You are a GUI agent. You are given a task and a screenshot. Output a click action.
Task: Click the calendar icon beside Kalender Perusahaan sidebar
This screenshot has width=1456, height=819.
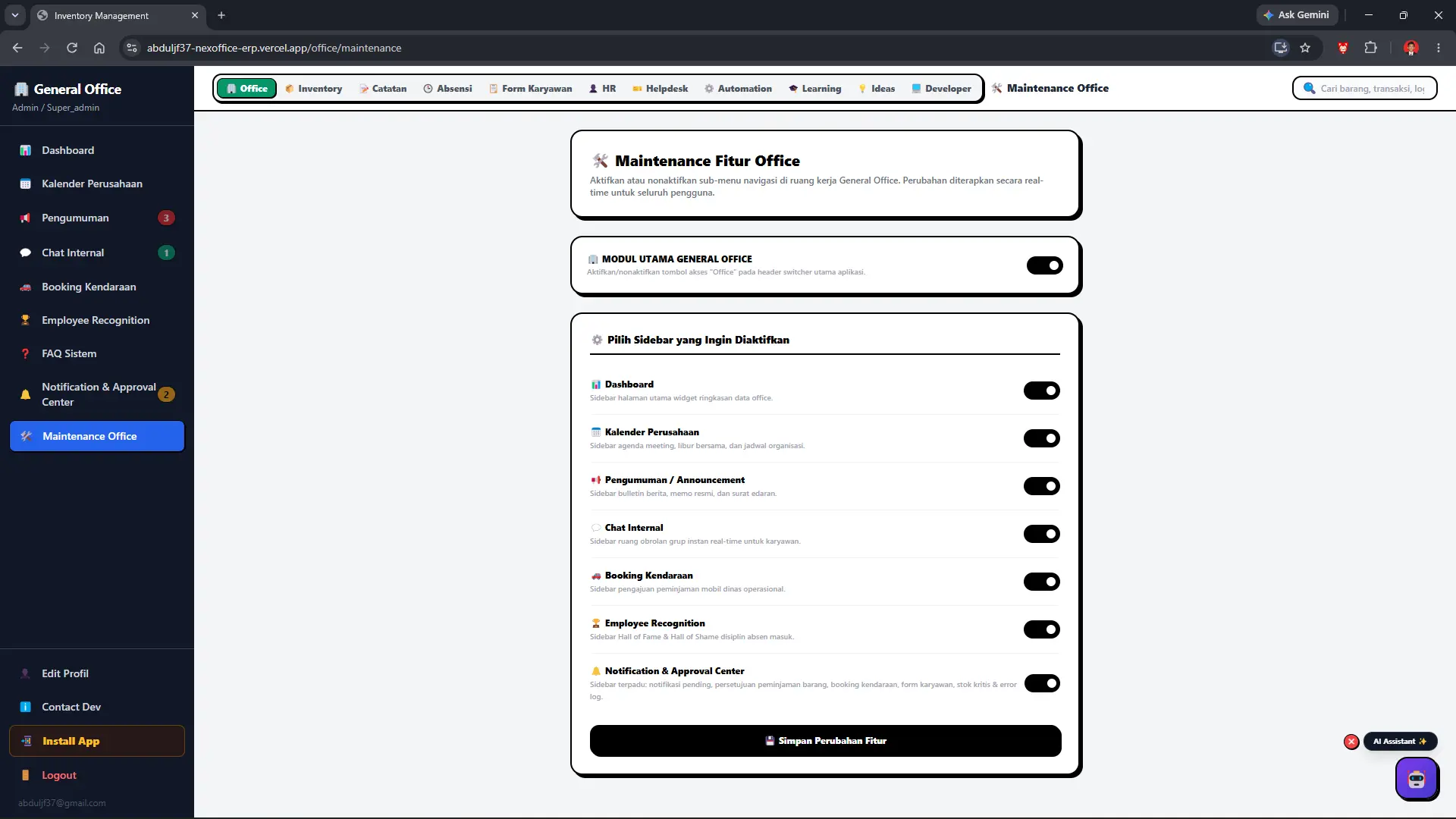coord(25,184)
